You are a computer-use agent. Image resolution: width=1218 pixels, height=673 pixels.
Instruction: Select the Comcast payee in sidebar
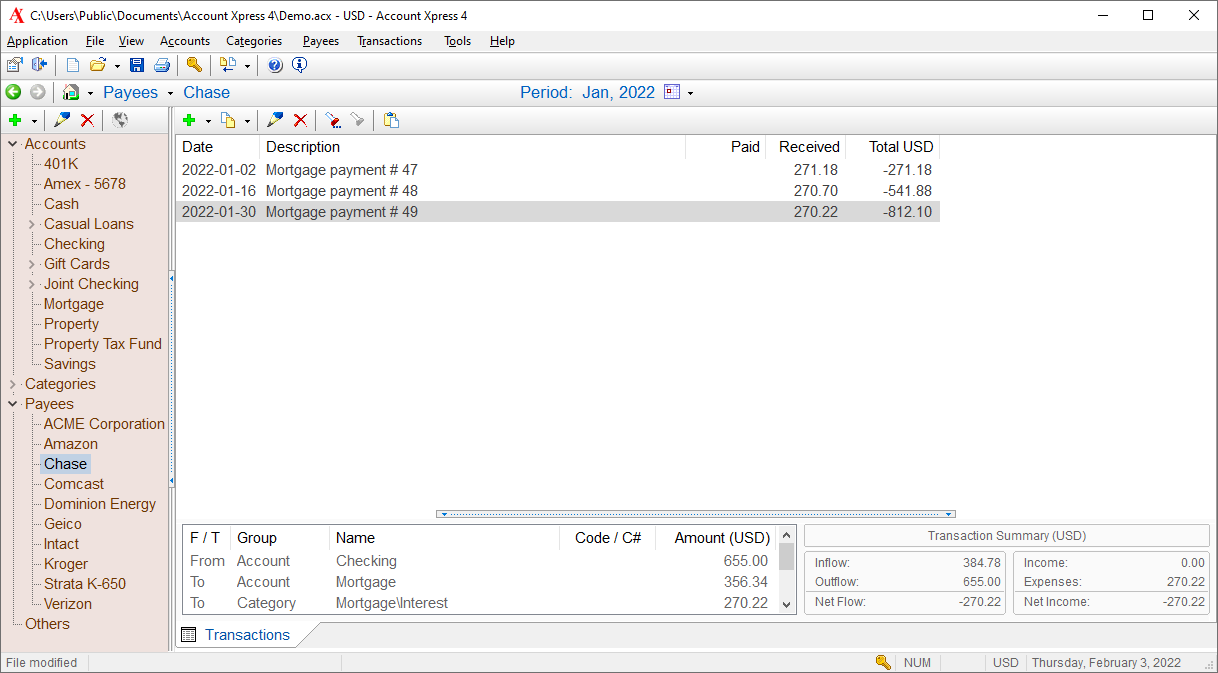[x=73, y=484]
